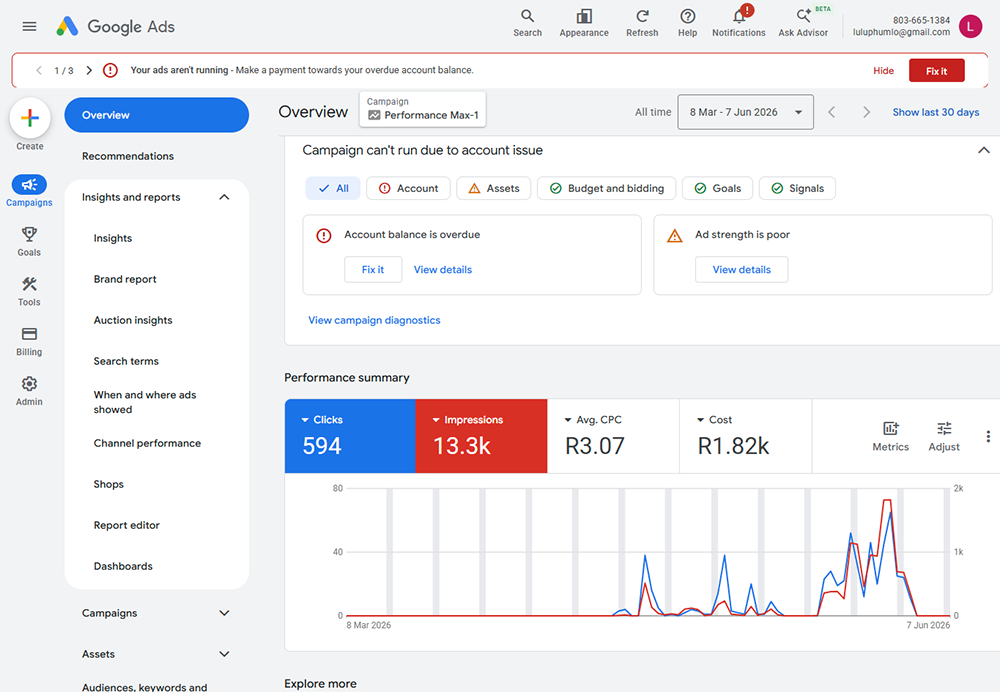Collapse Insights and reports section
Screen dimensions: 1000x692
coord(224,197)
